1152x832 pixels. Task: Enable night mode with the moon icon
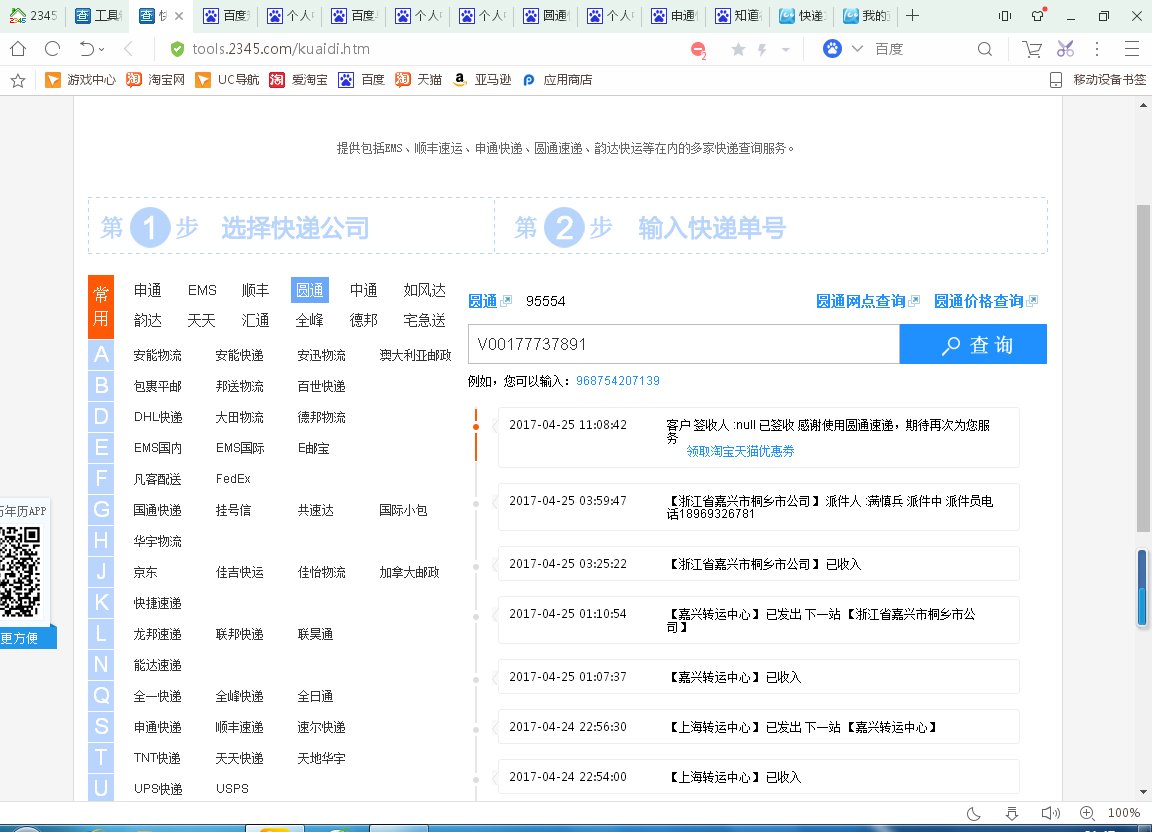click(x=974, y=813)
